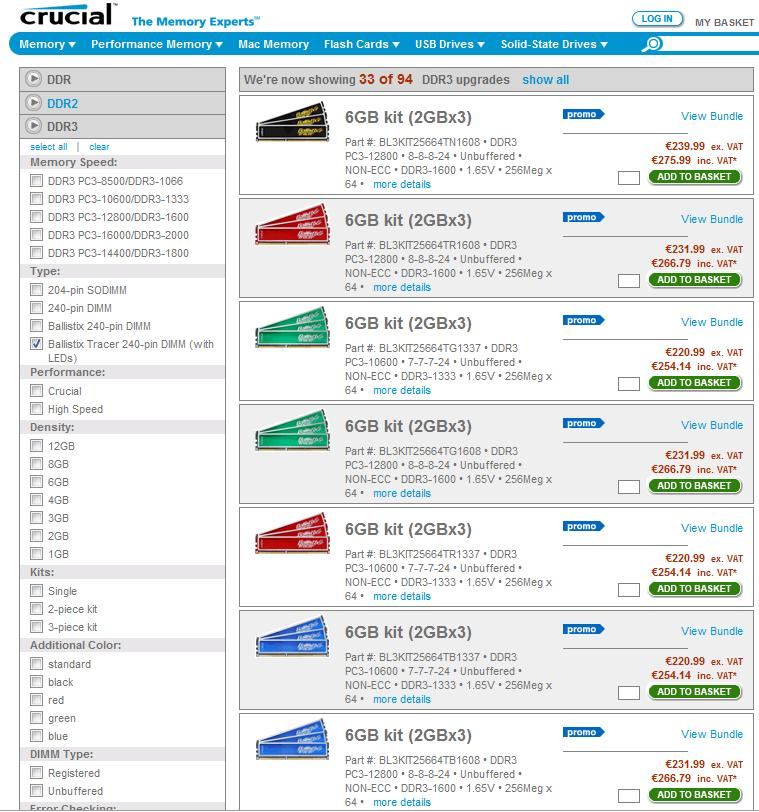This screenshot has height=812, width=759.
Task: Tick the High Speed performance checkbox
Action: pos(36,409)
